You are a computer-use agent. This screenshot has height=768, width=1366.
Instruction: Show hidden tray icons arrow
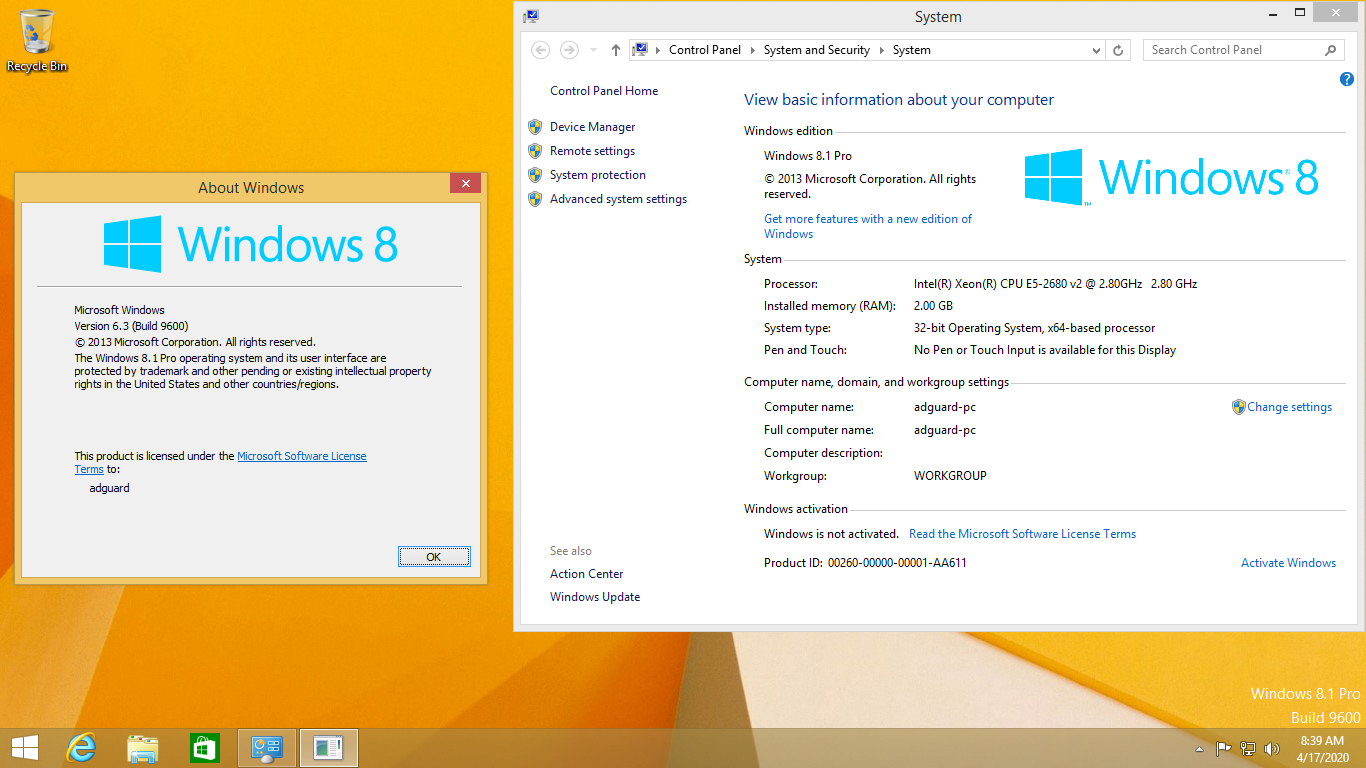click(x=1199, y=749)
